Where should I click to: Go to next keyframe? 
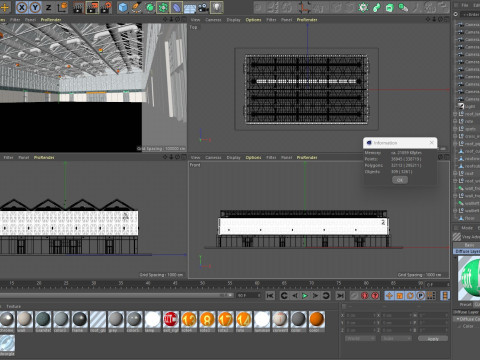point(326,296)
